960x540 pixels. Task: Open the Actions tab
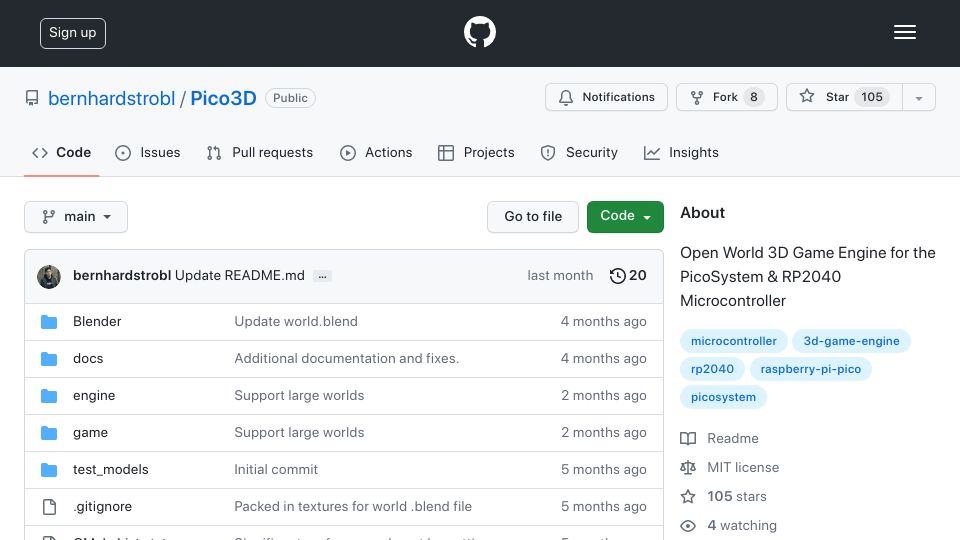pos(376,152)
